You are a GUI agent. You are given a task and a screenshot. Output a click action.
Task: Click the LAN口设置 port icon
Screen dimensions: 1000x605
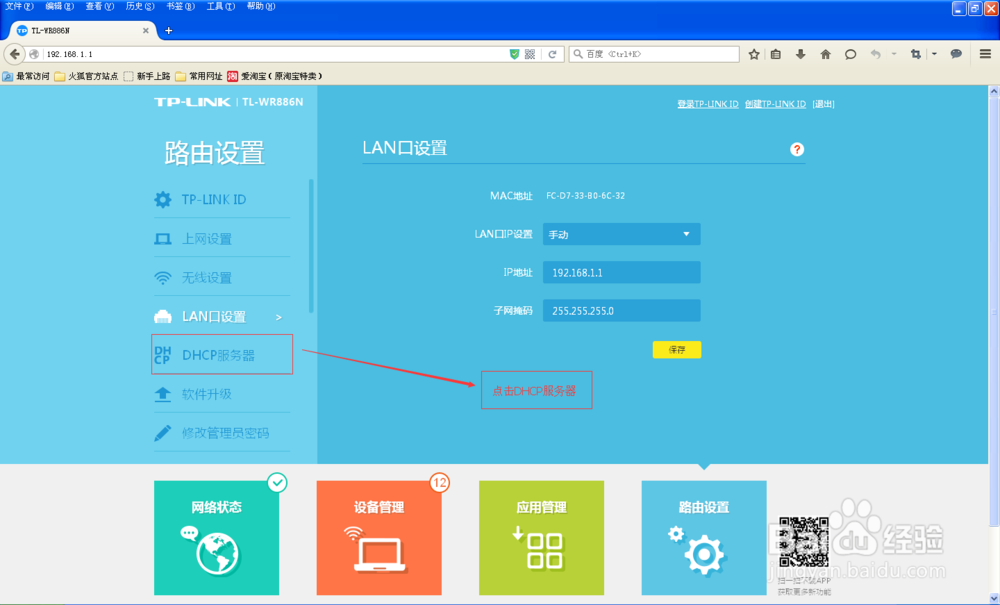coord(163,316)
